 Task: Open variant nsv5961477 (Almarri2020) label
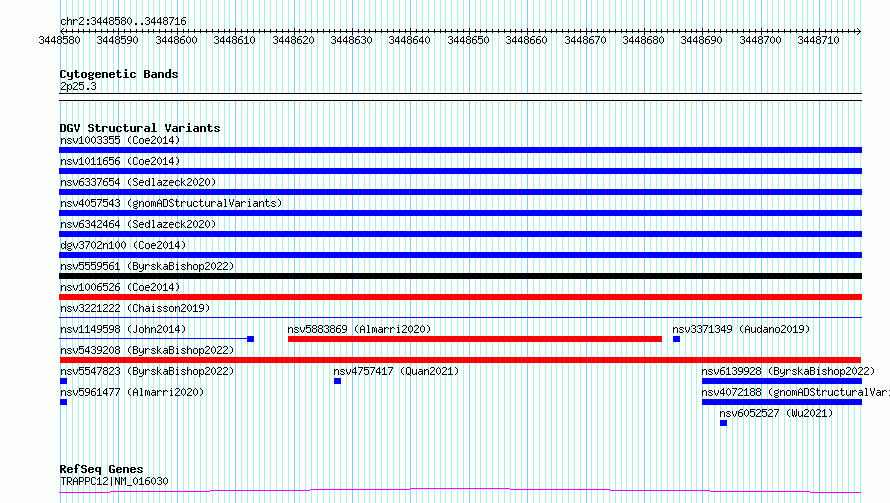[132, 392]
